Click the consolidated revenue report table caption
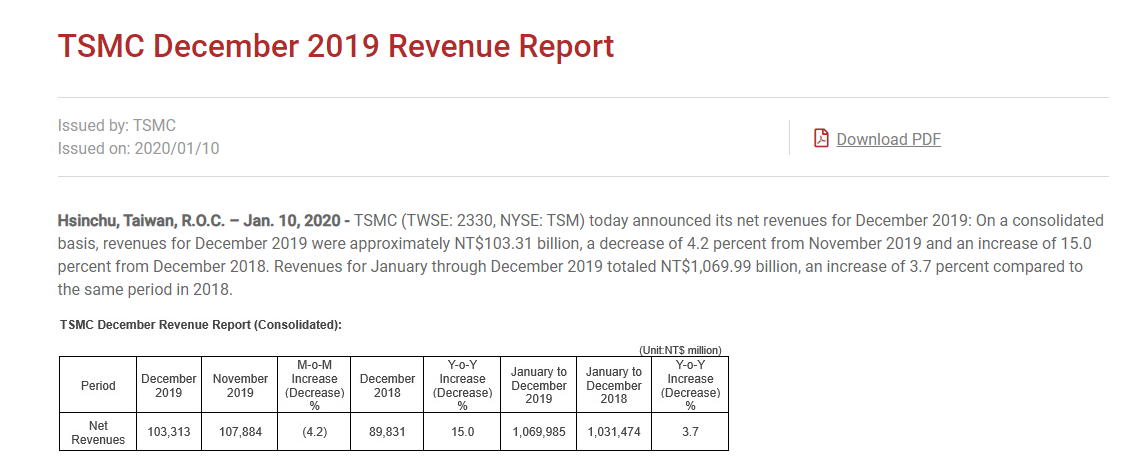1127x476 pixels. click(201, 325)
